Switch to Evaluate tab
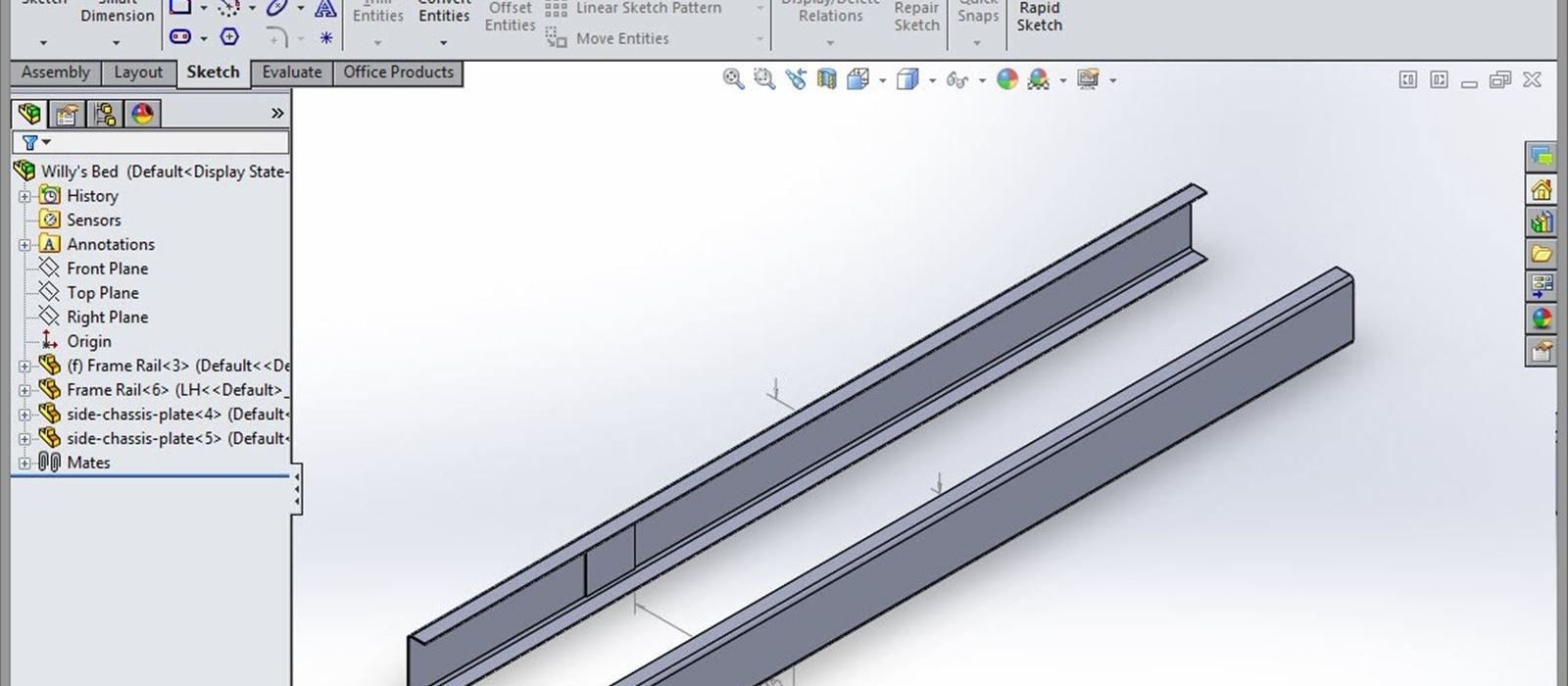Viewport: 1568px width, 686px height. point(292,73)
